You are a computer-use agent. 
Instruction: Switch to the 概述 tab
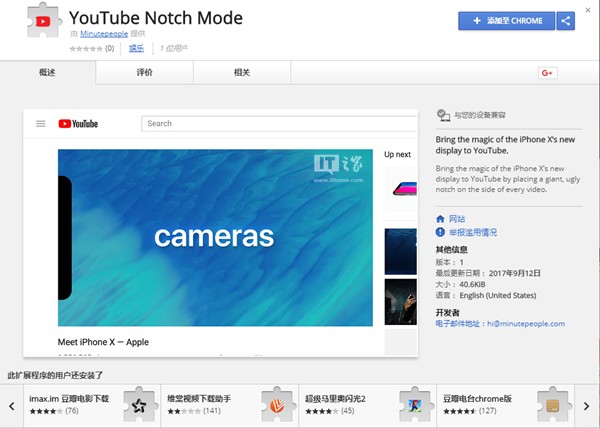tap(47, 72)
